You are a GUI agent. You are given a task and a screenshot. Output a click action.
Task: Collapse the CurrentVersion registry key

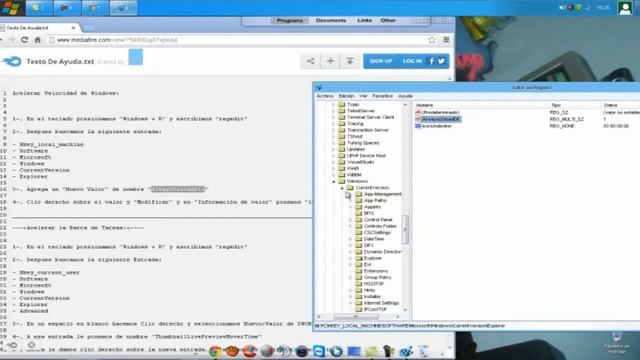click(342, 188)
